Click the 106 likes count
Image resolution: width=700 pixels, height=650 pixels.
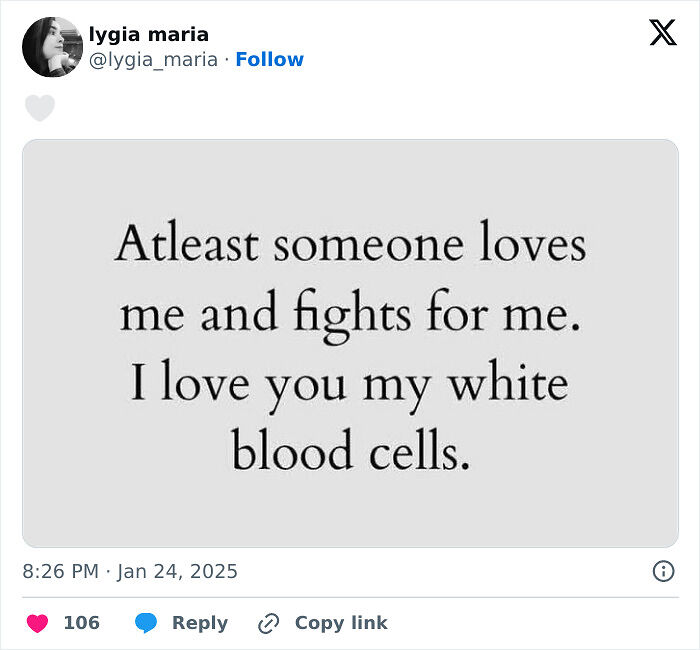coord(82,623)
